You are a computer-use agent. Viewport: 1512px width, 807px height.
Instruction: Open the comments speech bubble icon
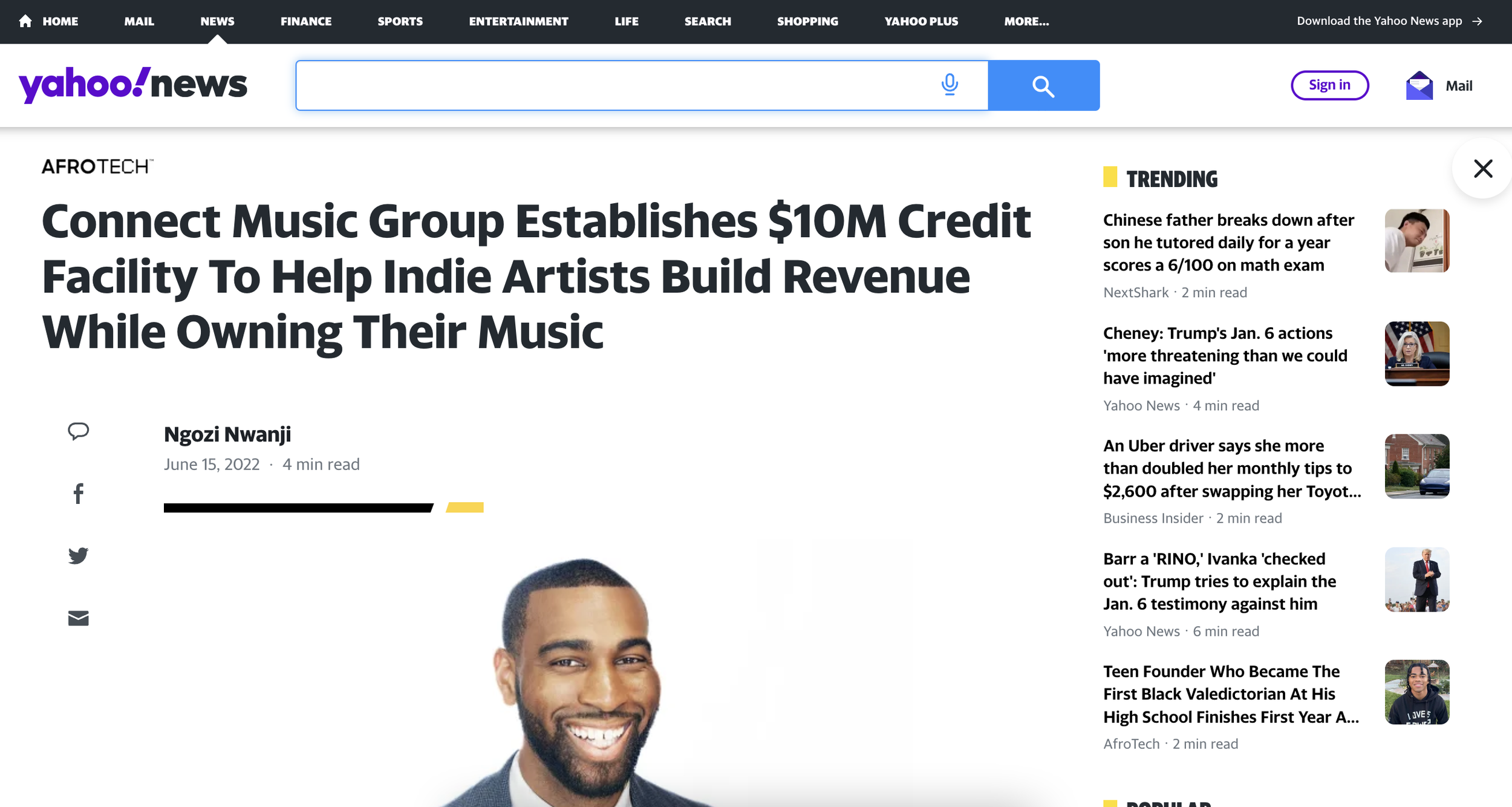pos(78,431)
